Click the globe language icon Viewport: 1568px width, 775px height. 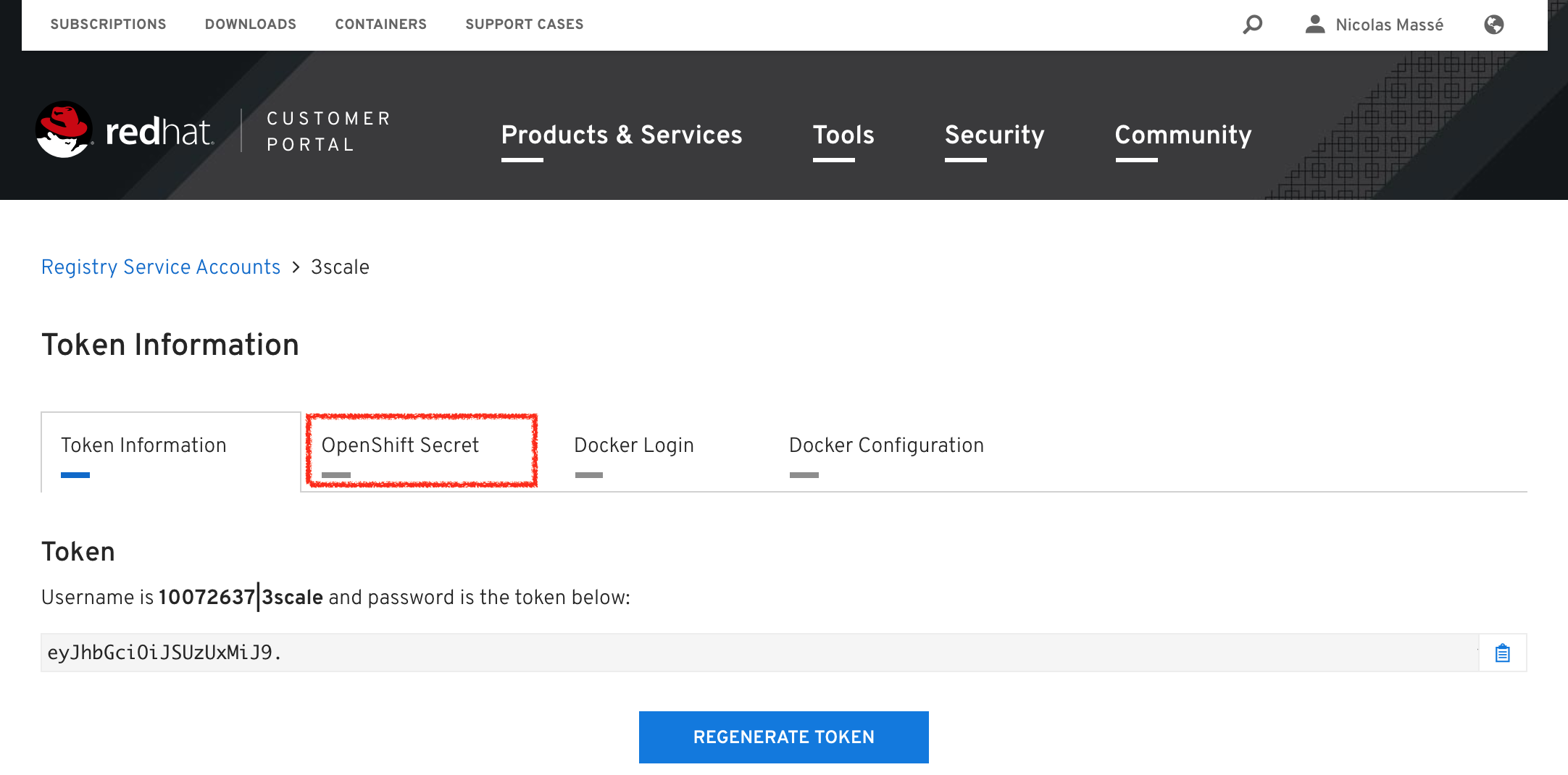coord(1493,25)
